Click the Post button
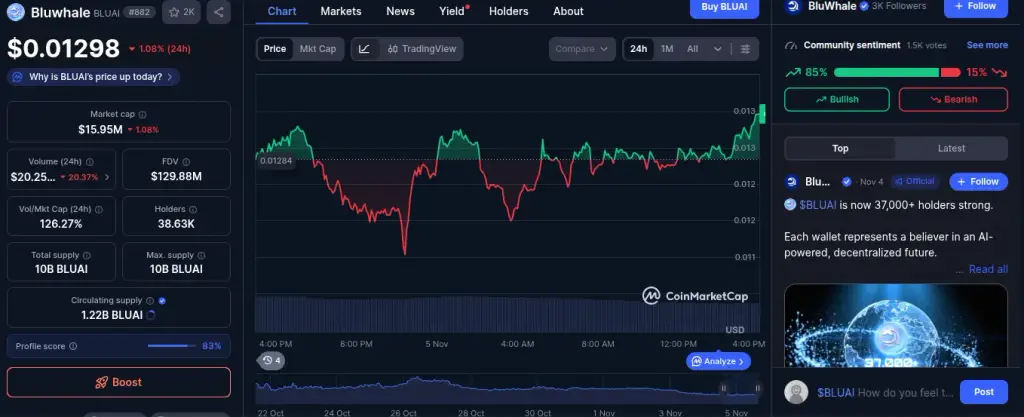The width and height of the screenshot is (1024, 417). pos(984,392)
